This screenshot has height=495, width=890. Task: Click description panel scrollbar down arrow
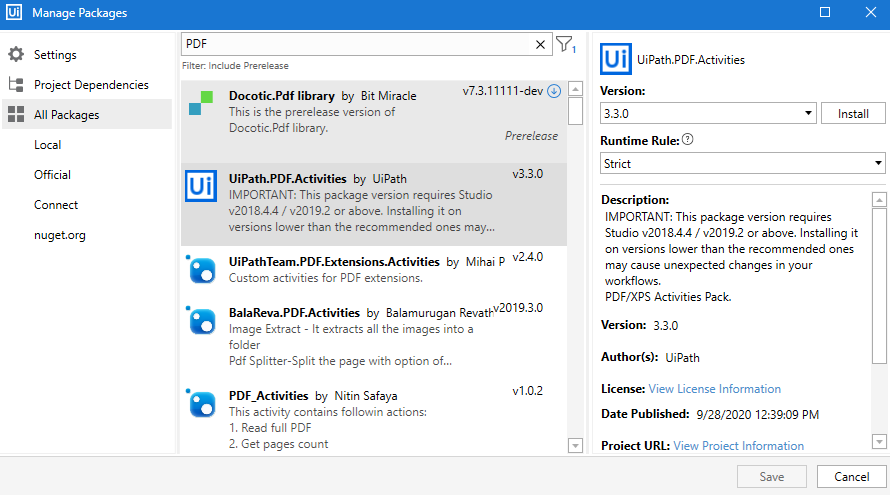point(879,441)
